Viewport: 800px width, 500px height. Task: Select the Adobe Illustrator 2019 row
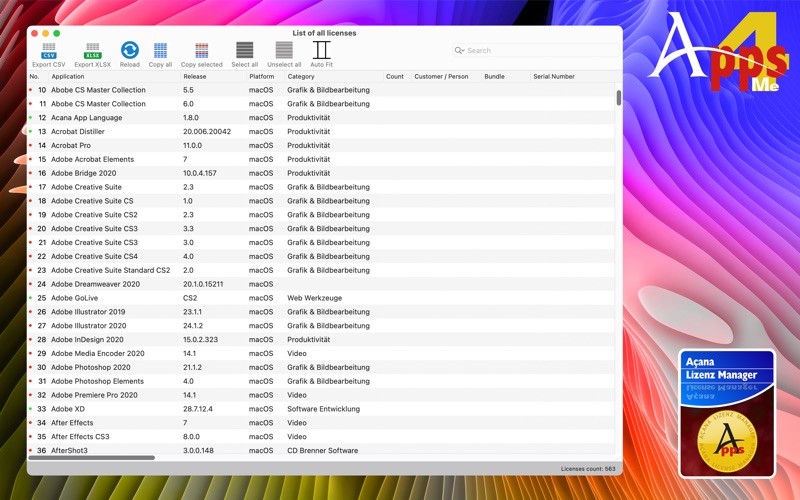(x=321, y=312)
